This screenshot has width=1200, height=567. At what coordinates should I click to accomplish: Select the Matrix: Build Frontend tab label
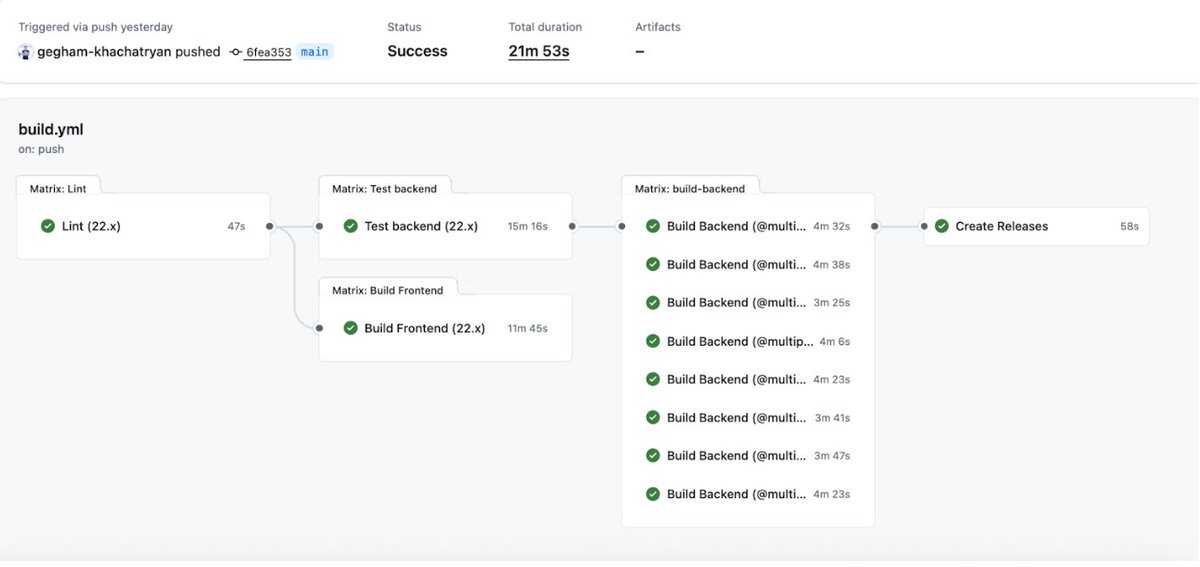[x=387, y=290]
